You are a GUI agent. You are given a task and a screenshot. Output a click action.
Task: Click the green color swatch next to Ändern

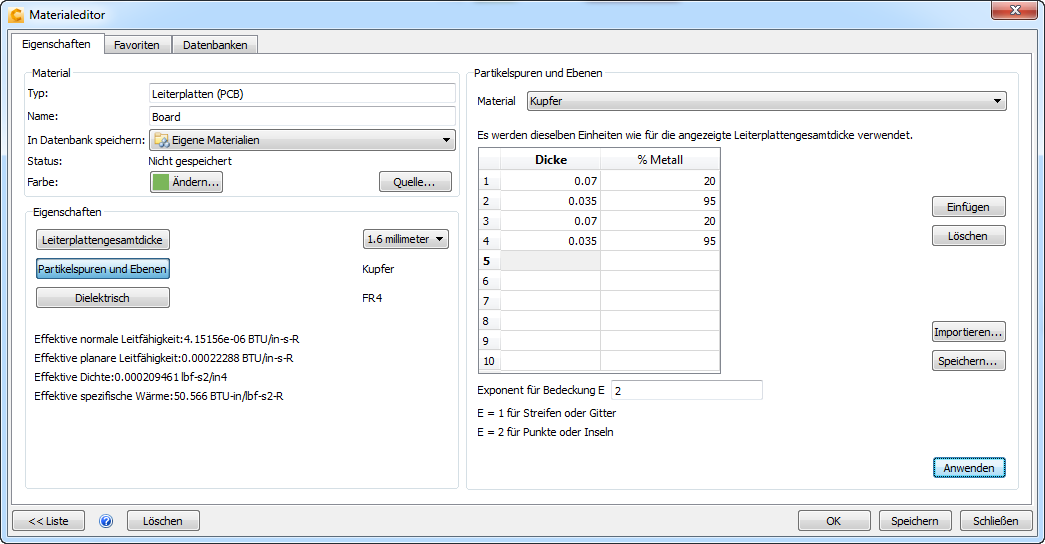pyautogui.click(x=161, y=182)
